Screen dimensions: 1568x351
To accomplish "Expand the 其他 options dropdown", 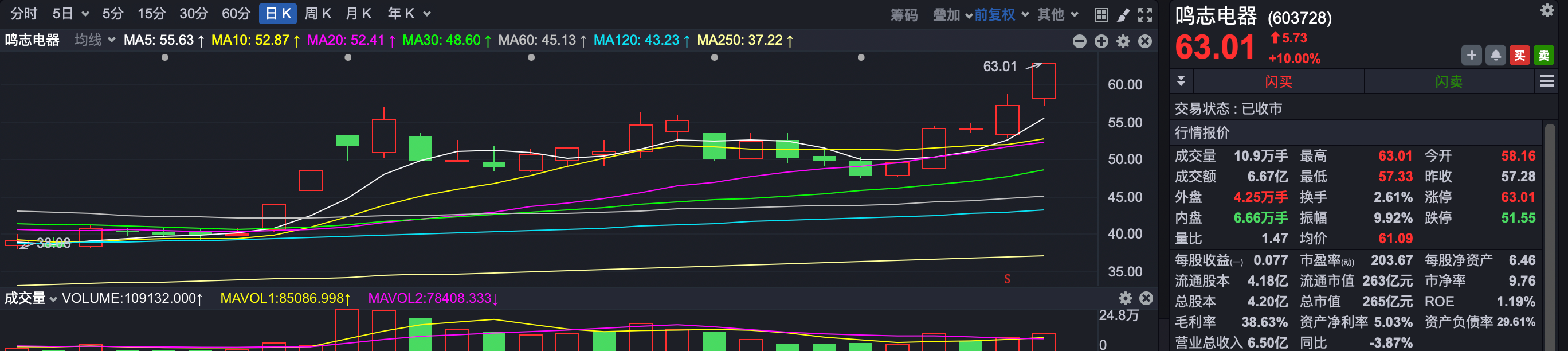I will point(1058,14).
